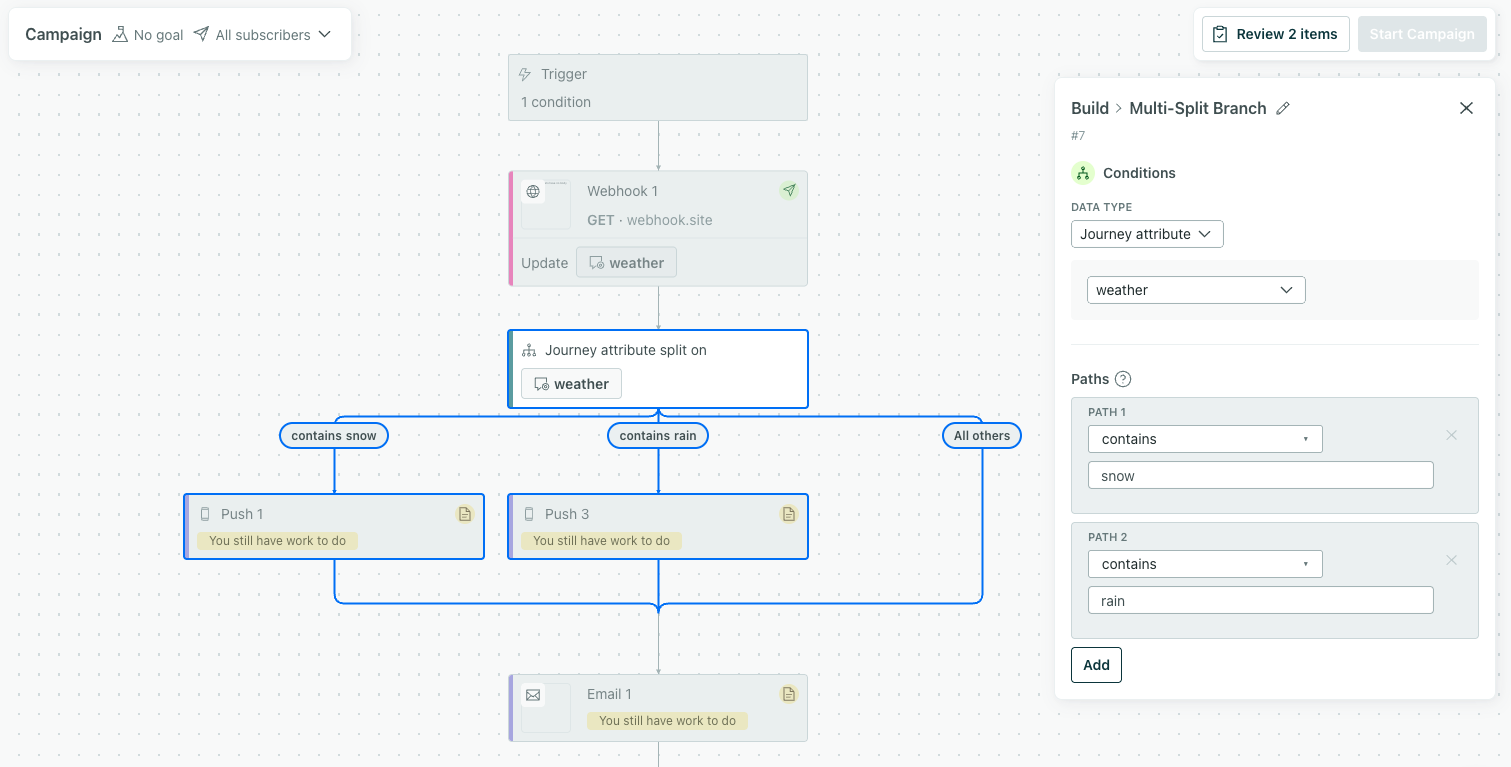Screen dimensions: 1511x767
Task: Click the goal icon next to "No goal"
Action: click(118, 34)
